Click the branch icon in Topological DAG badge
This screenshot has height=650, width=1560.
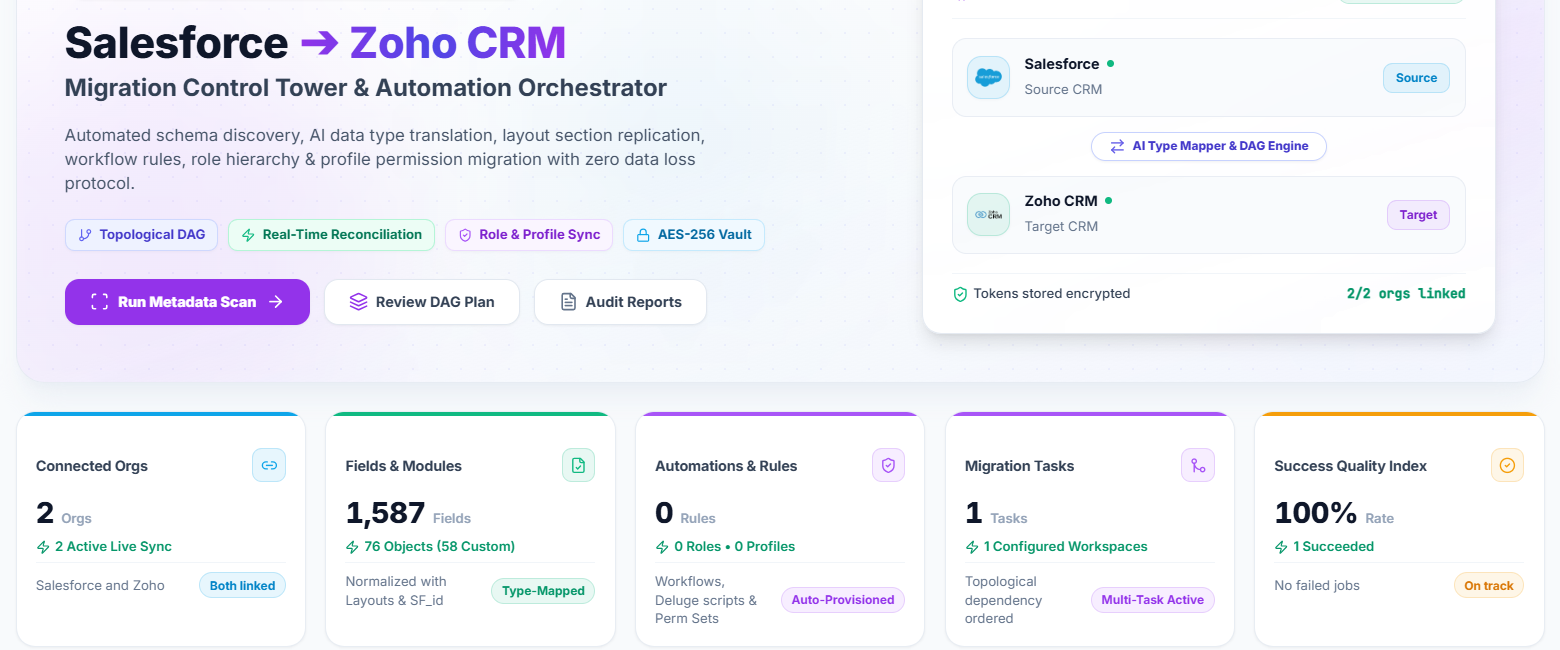[x=85, y=235]
